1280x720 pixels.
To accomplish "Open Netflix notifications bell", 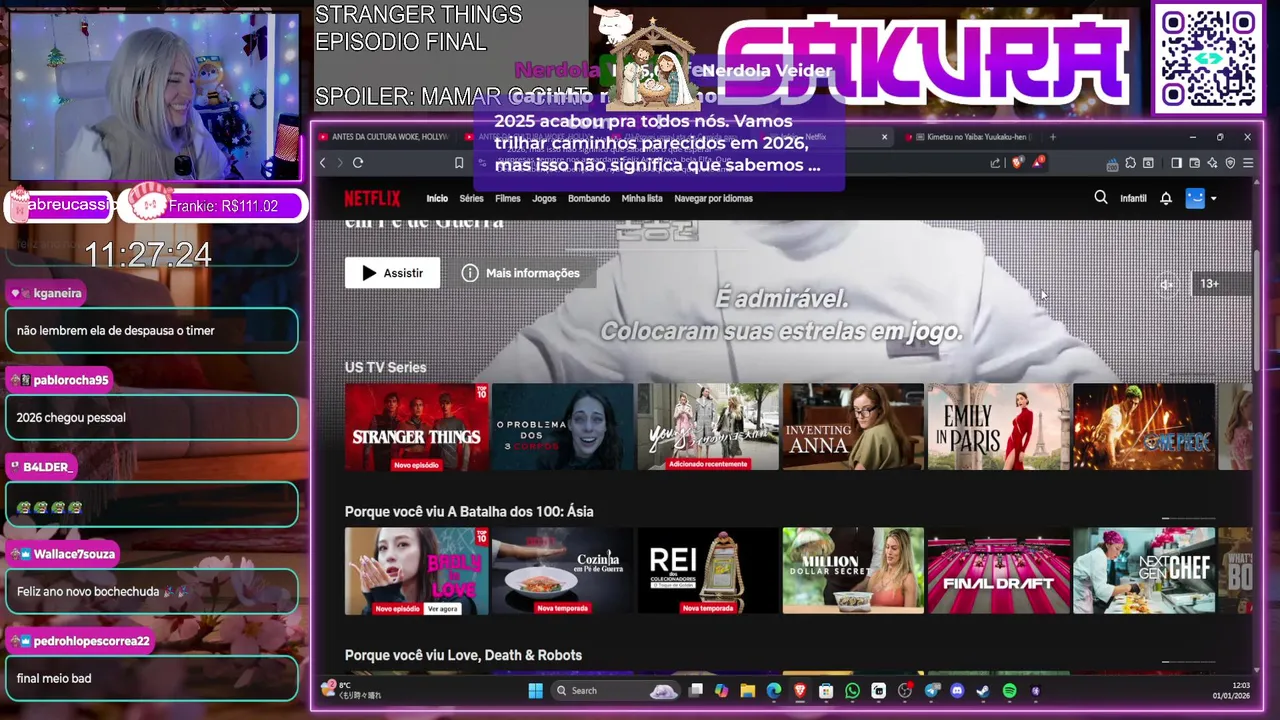I will pos(1166,198).
